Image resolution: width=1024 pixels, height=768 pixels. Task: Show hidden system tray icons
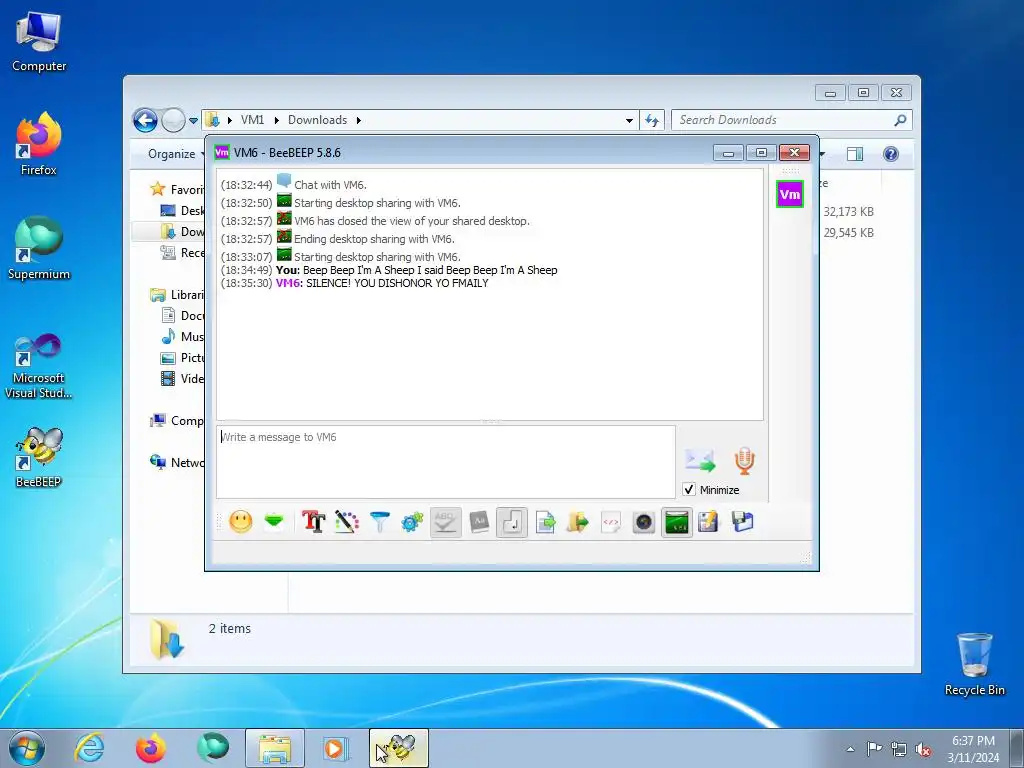(850, 749)
